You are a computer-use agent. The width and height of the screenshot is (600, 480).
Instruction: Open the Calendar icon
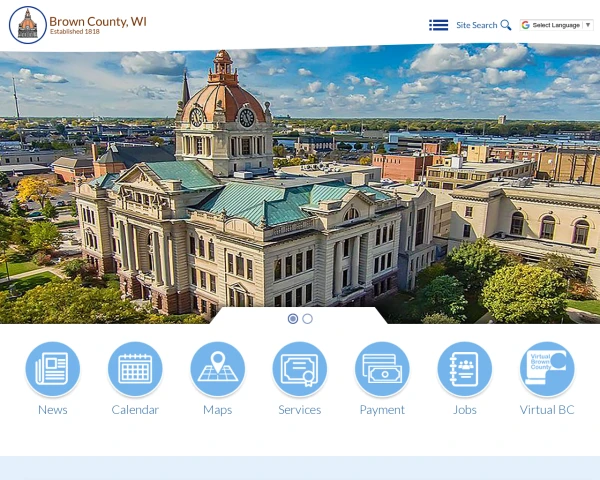pos(135,369)
